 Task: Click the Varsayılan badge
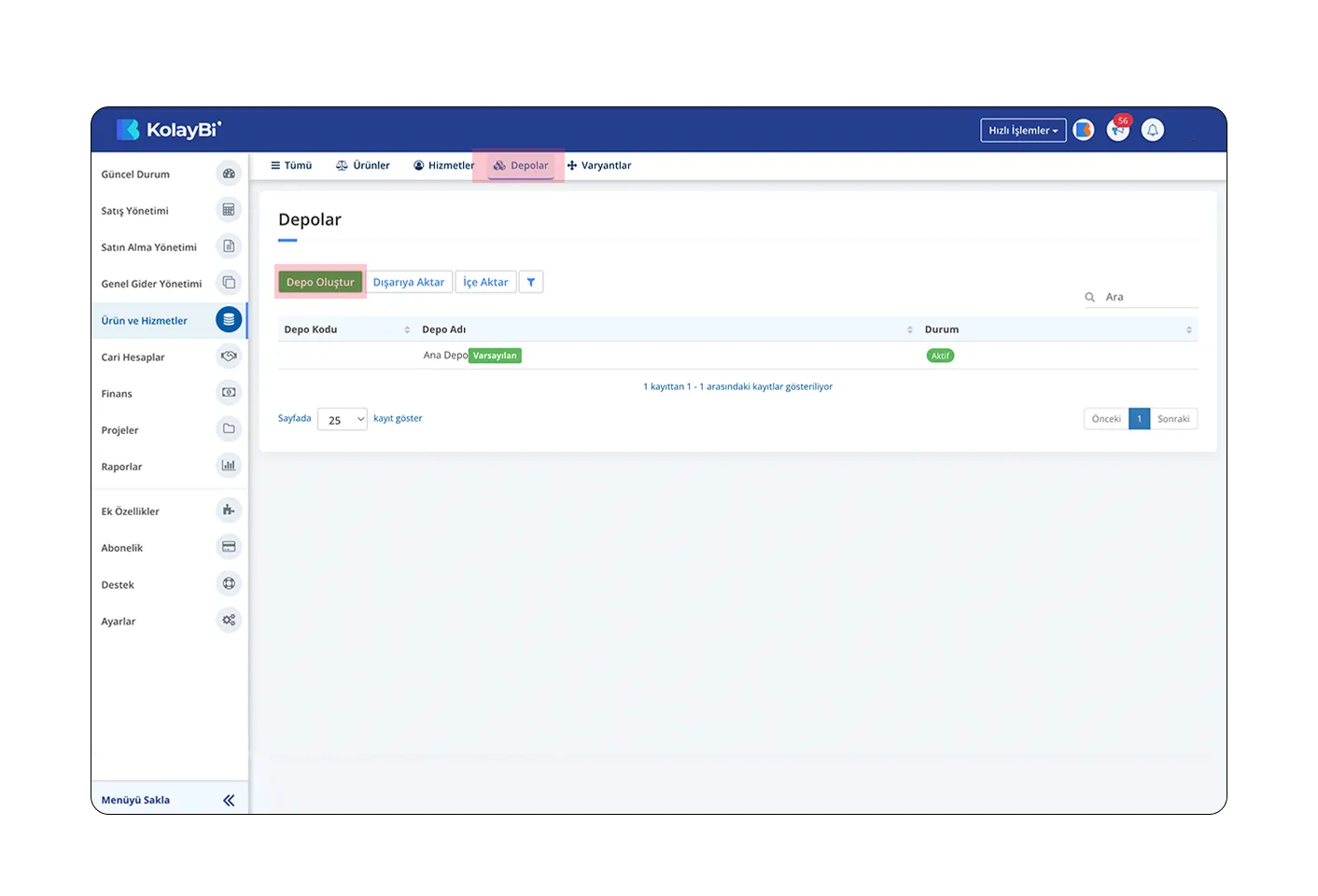coord(495,356)
